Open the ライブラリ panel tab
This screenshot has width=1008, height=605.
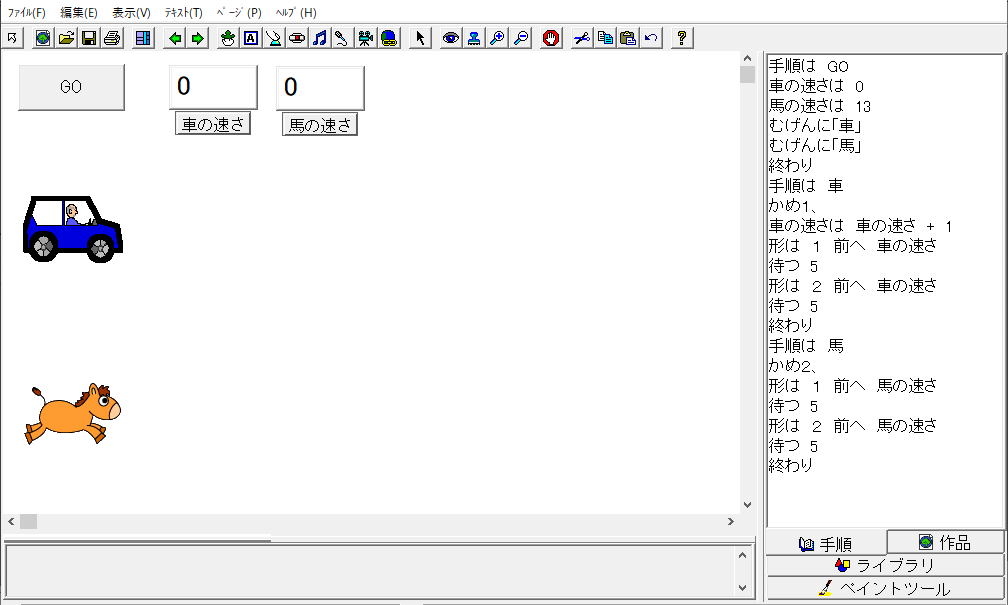(x=885, y=565)
